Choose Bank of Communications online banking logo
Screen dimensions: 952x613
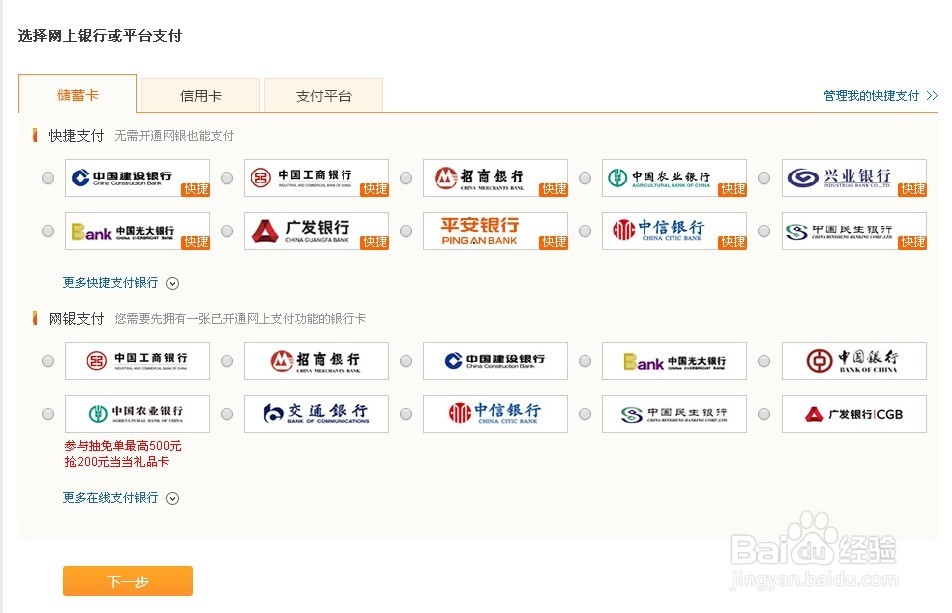(x=316, y=413)
